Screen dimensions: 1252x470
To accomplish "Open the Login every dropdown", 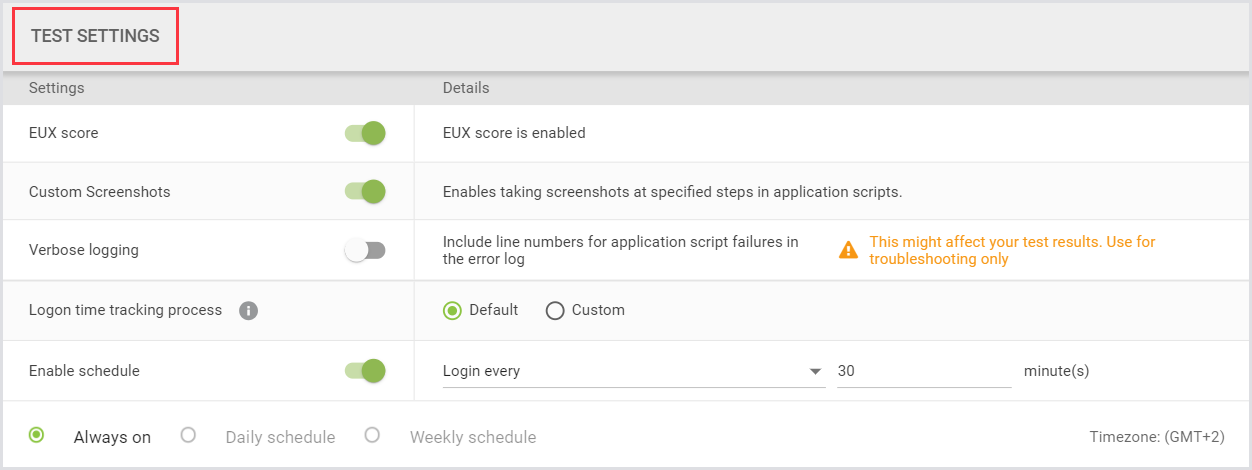I will (632, 371).
